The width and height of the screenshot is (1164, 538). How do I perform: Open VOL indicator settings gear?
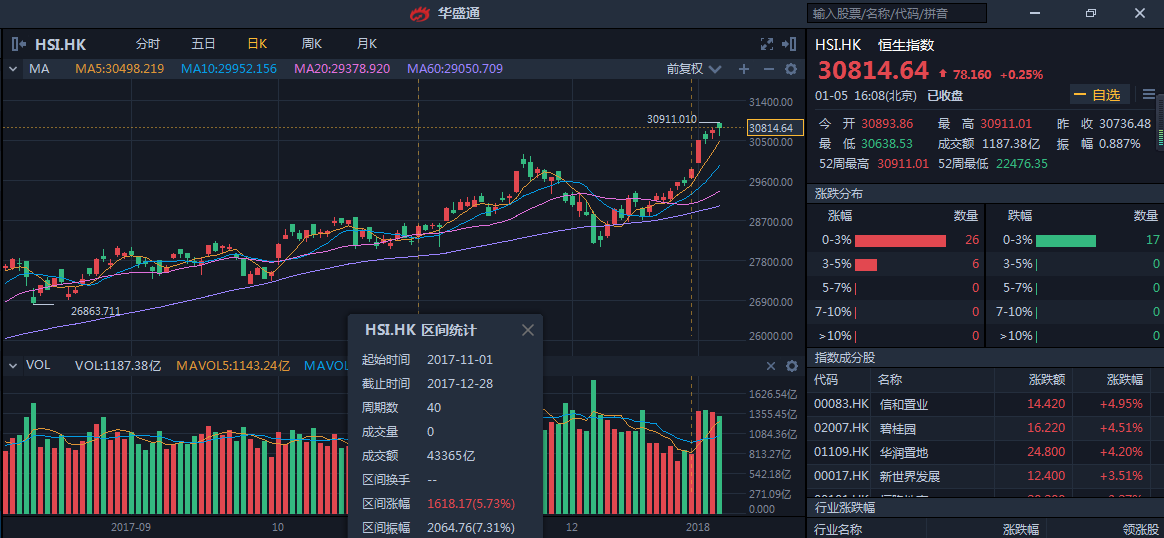click(791, 366)
